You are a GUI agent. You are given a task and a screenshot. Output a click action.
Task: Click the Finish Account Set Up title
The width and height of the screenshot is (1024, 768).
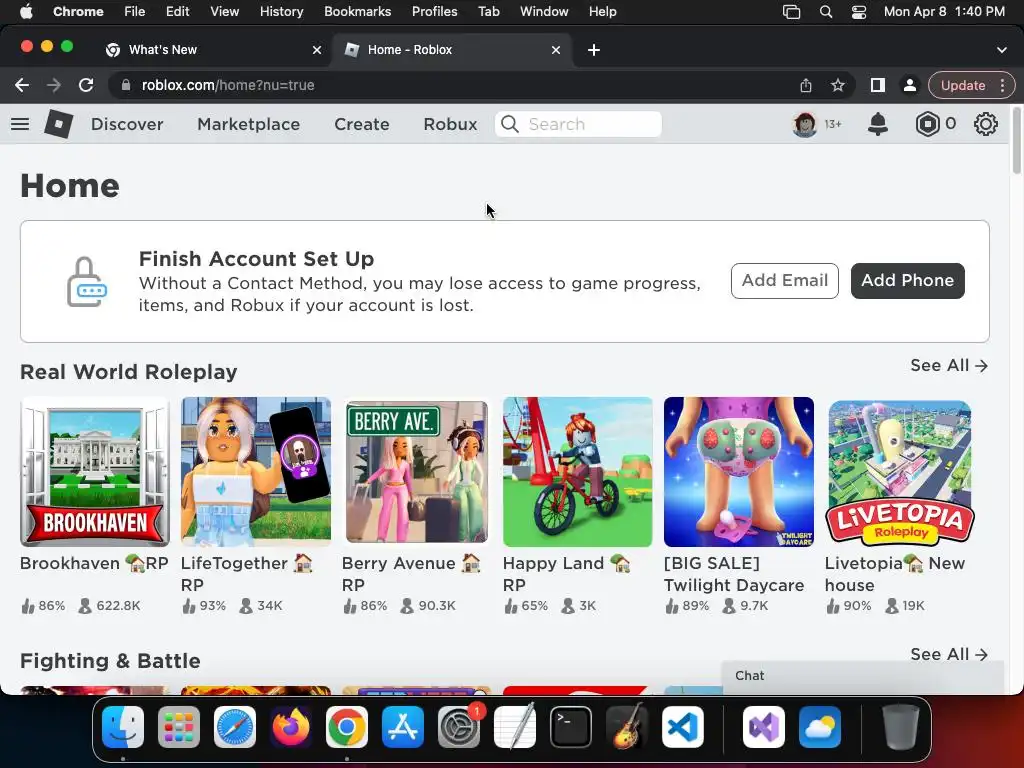[256, 259]
